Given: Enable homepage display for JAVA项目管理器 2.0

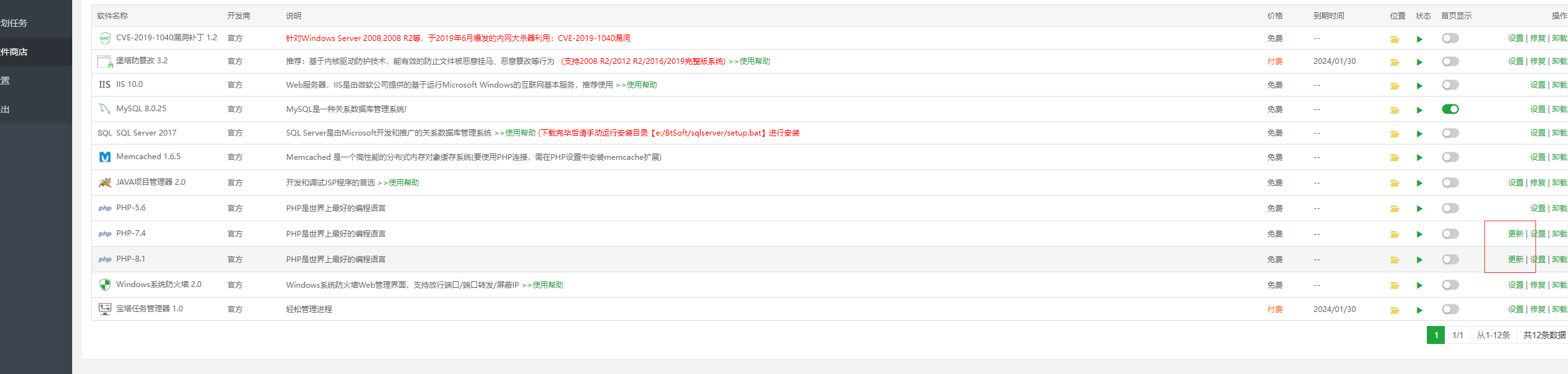Looking at the screenshot, I should (1450, 182).
